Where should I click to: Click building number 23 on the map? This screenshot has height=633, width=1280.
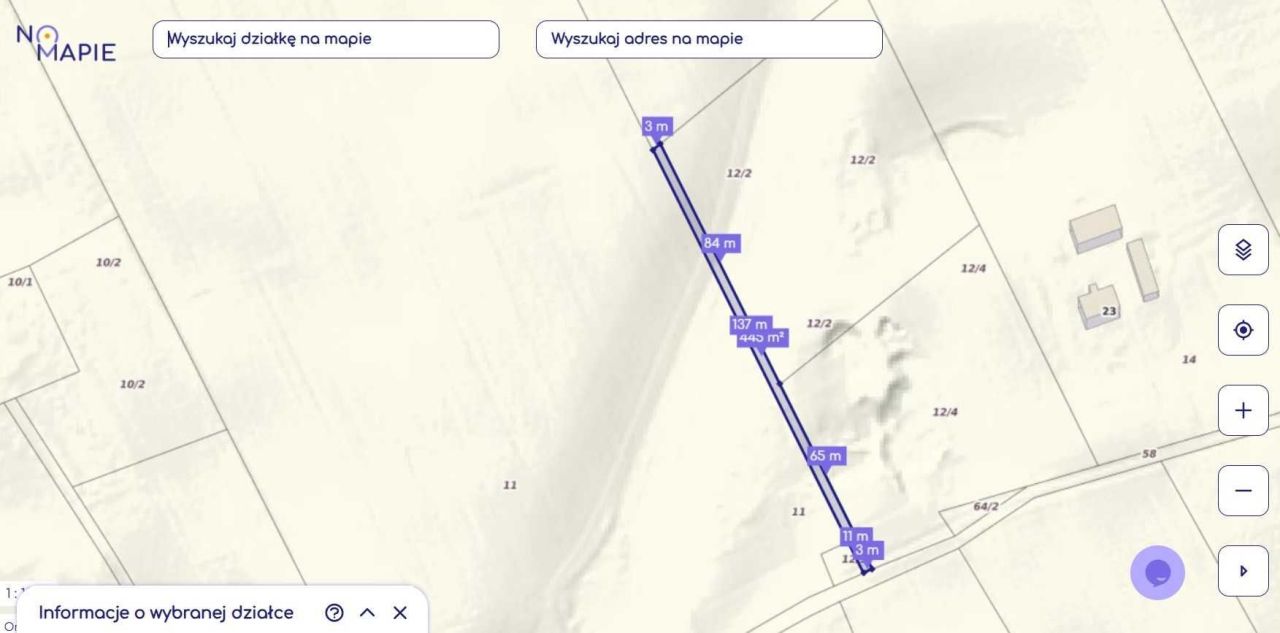click(x=1108, y=312)
